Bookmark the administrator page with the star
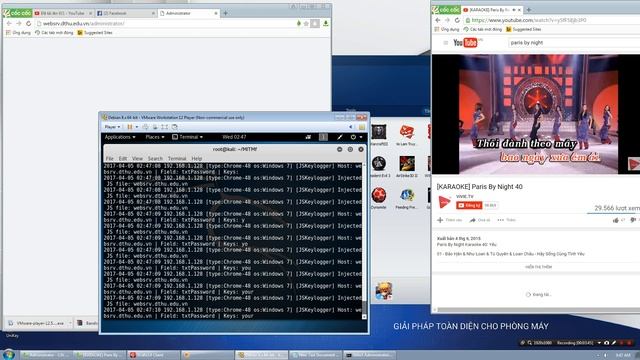Screen dimensions: 640x360 pyautogui.click(x=306, y=24)
